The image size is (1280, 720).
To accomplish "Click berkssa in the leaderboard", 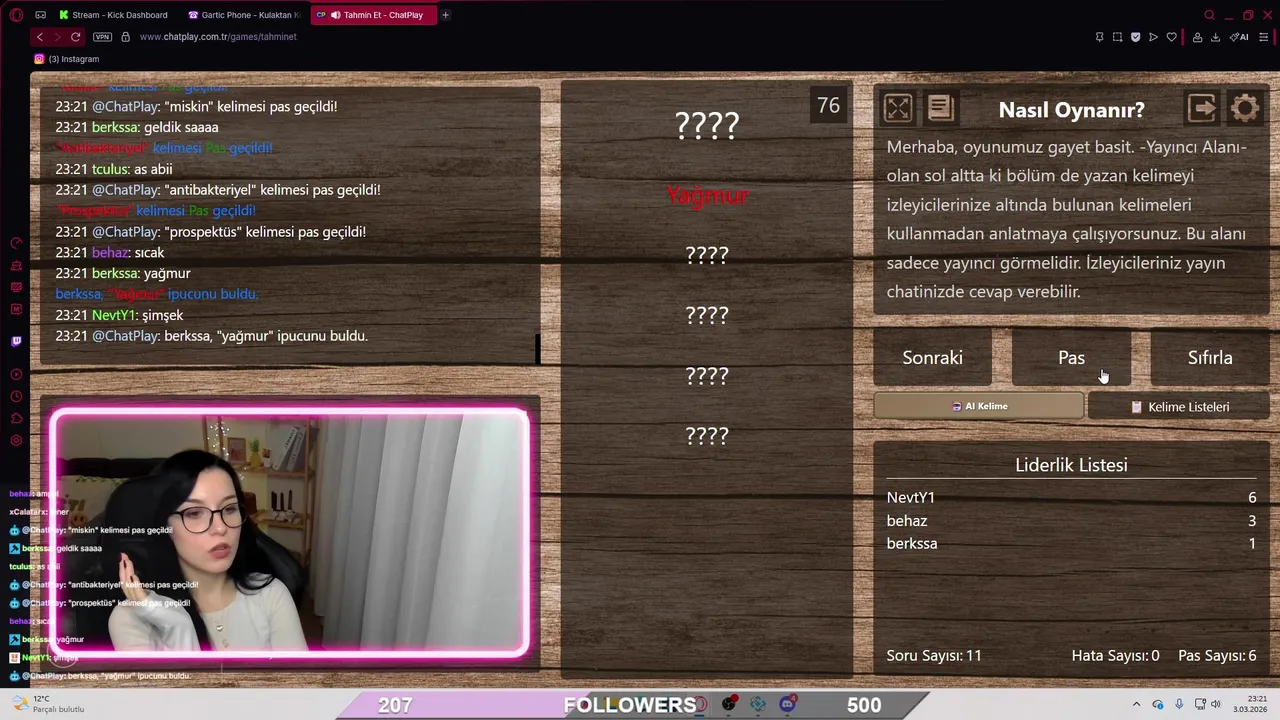I will 912,543.
